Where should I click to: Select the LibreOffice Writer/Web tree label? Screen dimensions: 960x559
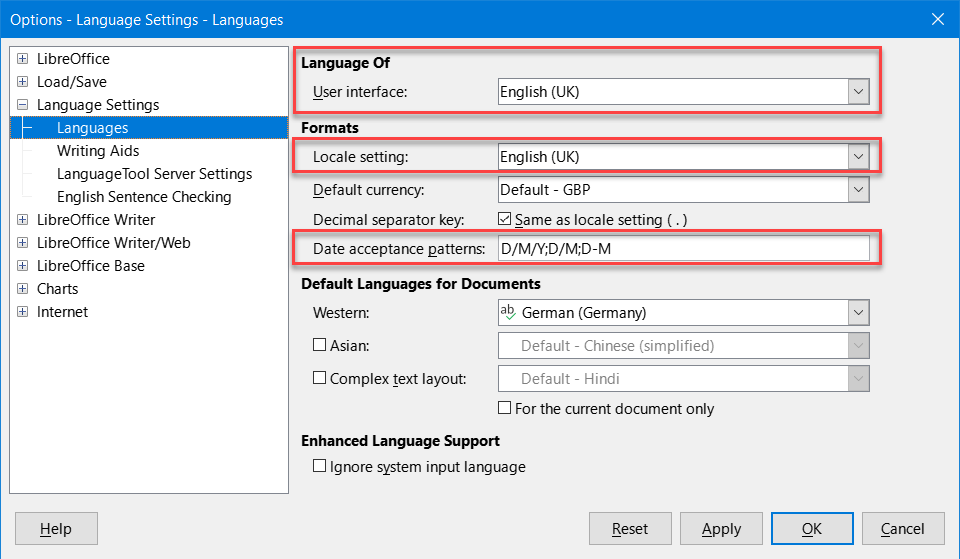pyautogui.click(x=113, y=242)
